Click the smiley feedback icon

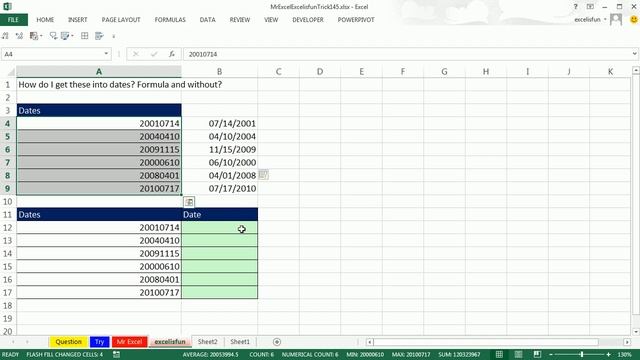634,20
